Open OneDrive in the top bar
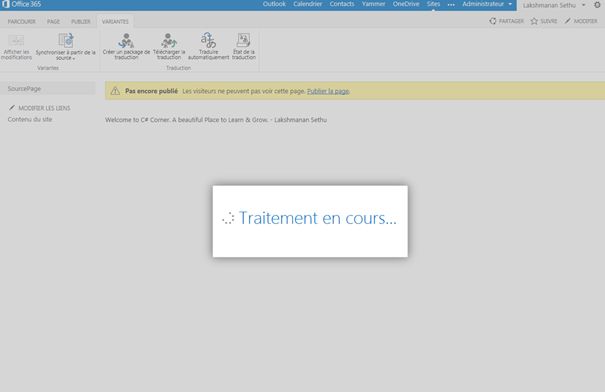 406,4
